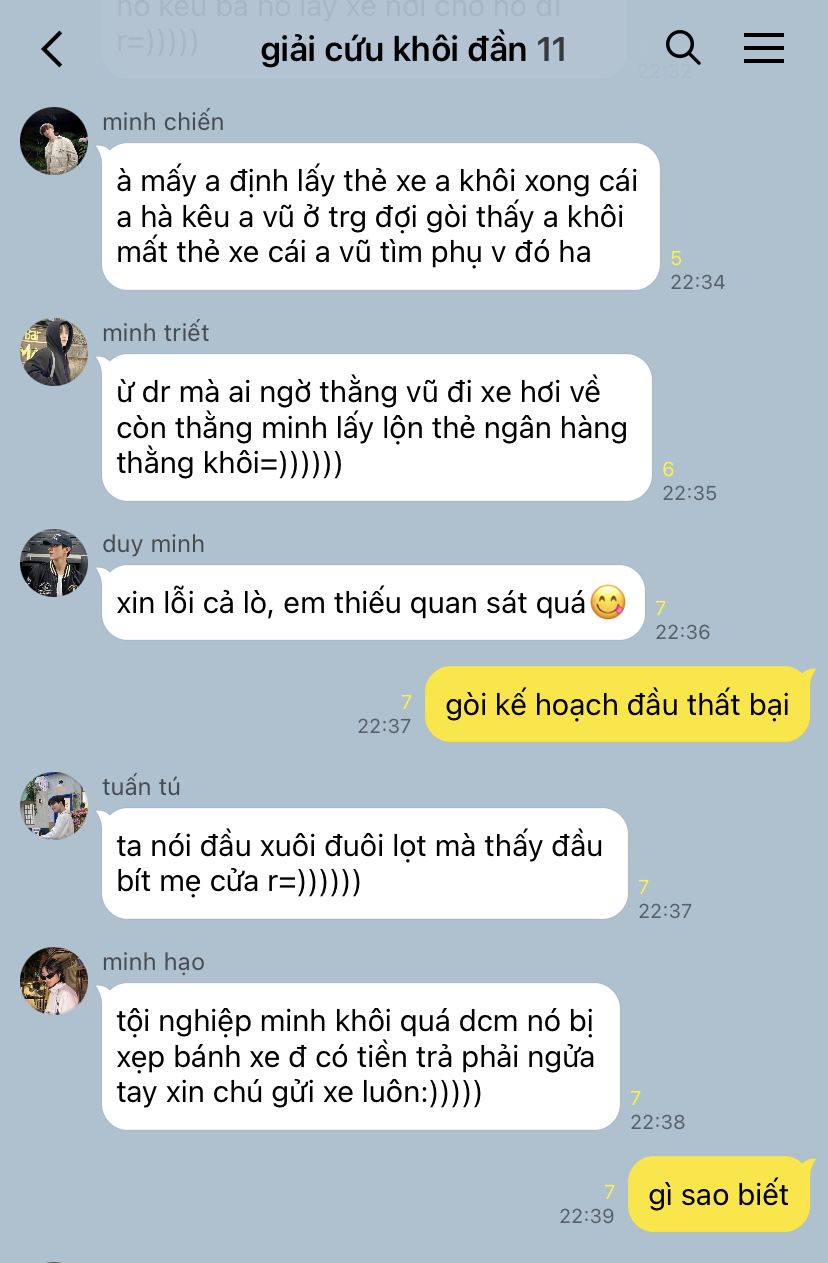The width and height of the screenshot is (828, 1263).
Task: Tap minh chiến's message about thẻ xe
Action: [380, 217]
